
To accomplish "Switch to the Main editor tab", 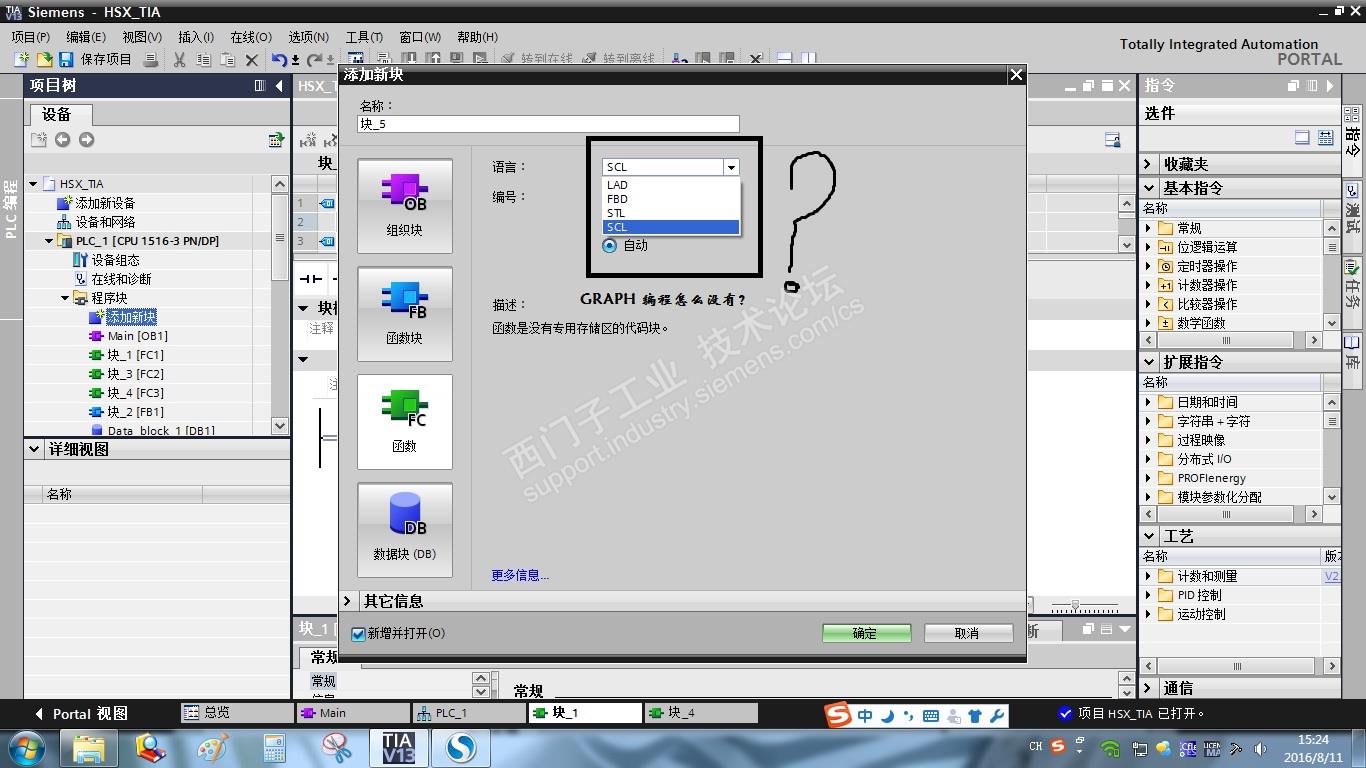I will (x=354, y=713).
